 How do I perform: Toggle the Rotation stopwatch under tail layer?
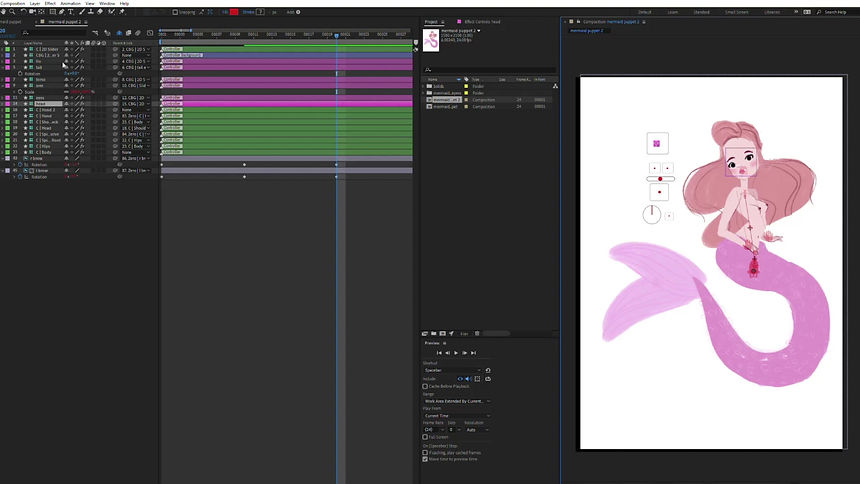pyautogui.click(x=20, y=74)
